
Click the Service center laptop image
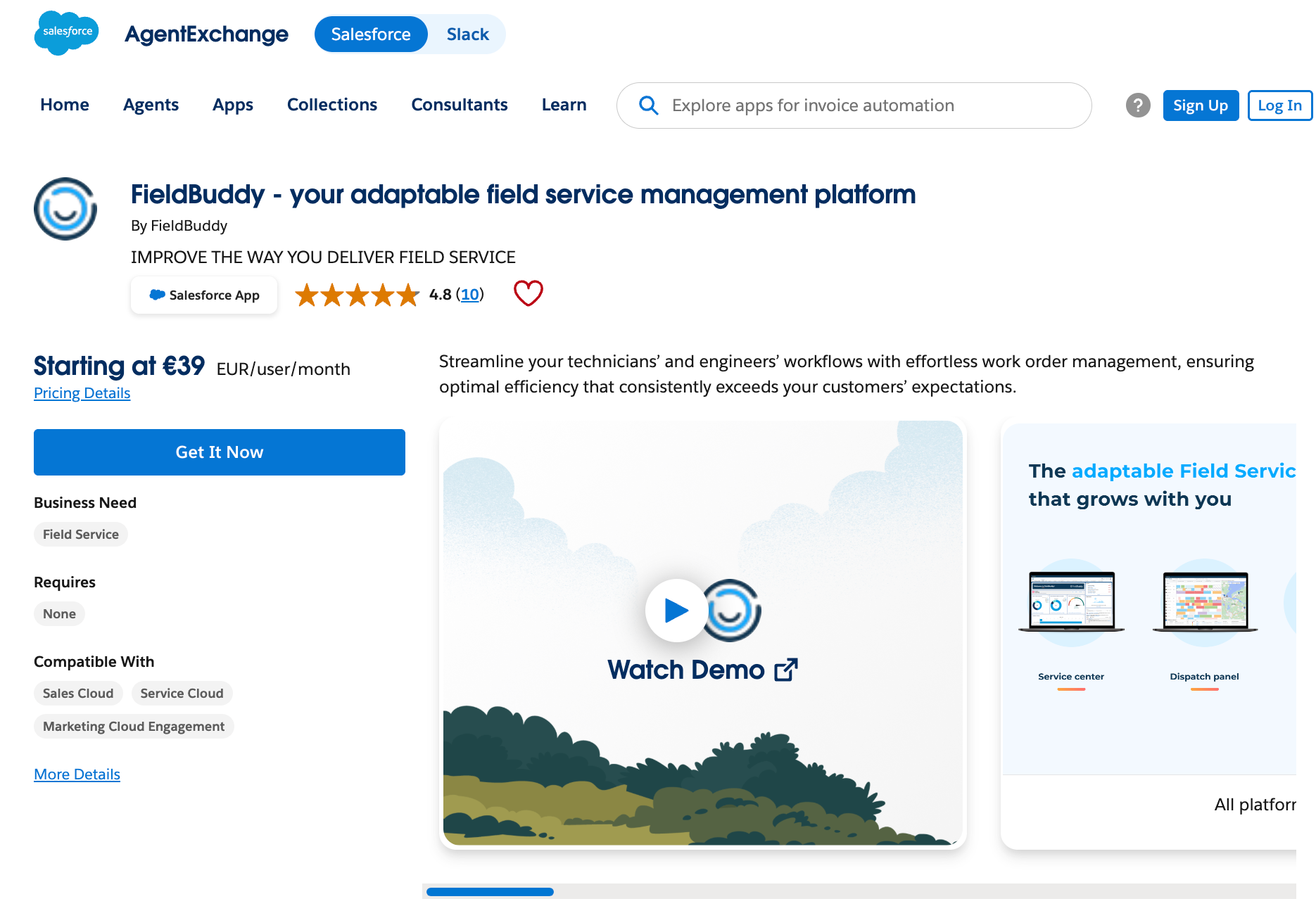[x=1071, y=602]
